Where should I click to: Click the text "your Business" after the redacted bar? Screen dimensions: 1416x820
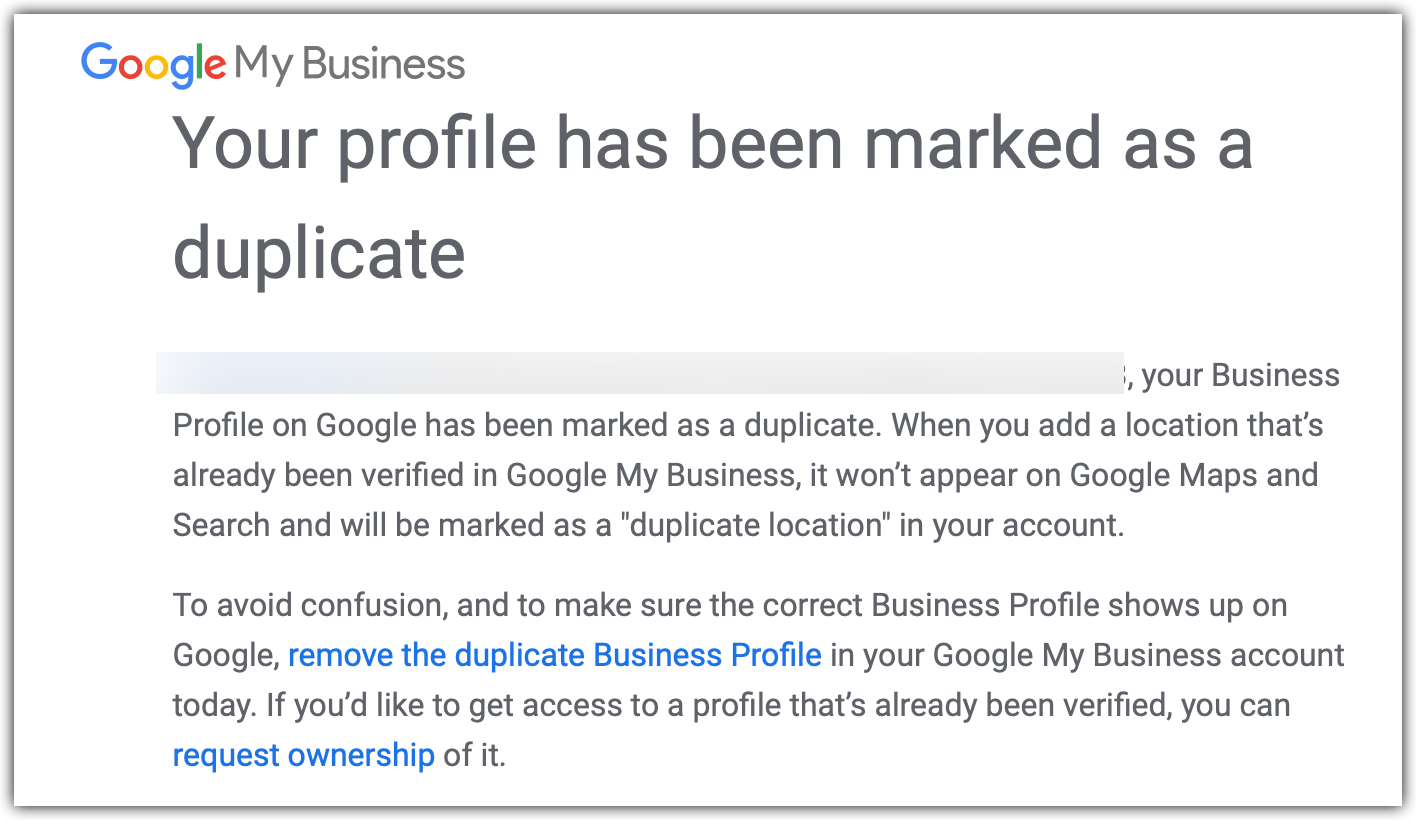(1240, 375)
